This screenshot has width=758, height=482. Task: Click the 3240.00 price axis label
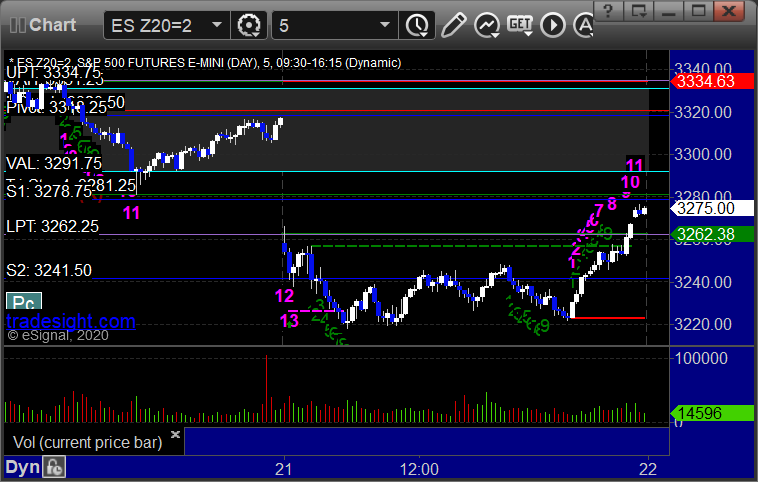tap(703, 282)
